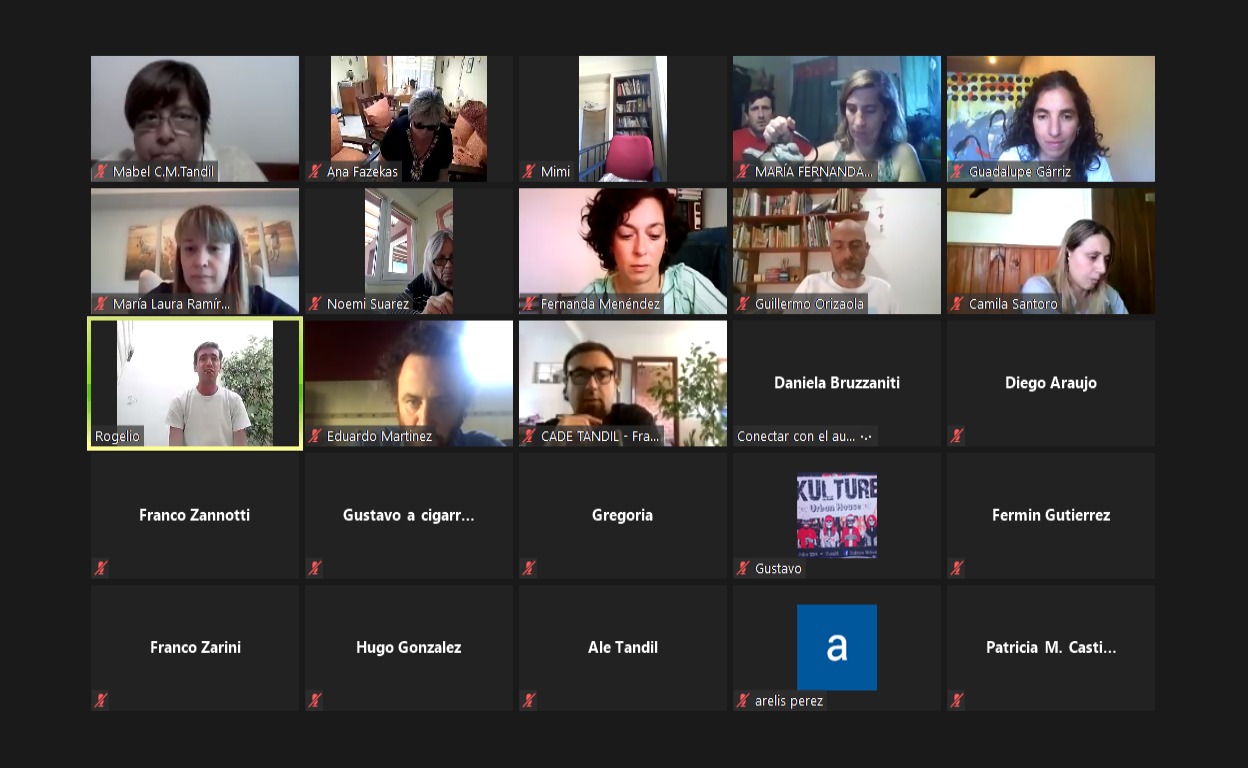This screenshot has height=768, width=1248.
Task: Click muted mic icon on Franco Zannotti tile
Action: tap(100, 568)
